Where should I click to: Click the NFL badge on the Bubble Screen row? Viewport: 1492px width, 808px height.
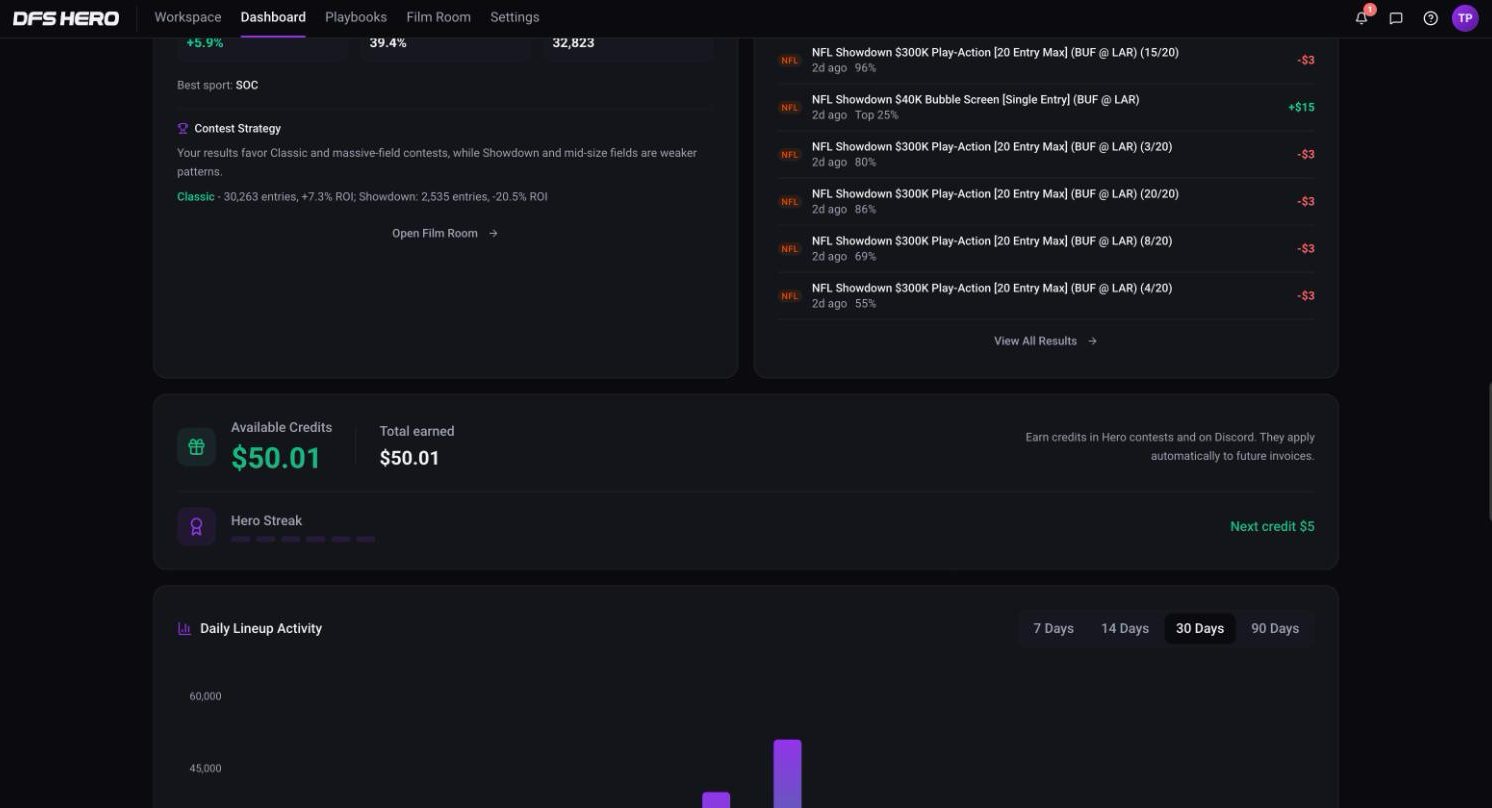[x=790, y=107]
